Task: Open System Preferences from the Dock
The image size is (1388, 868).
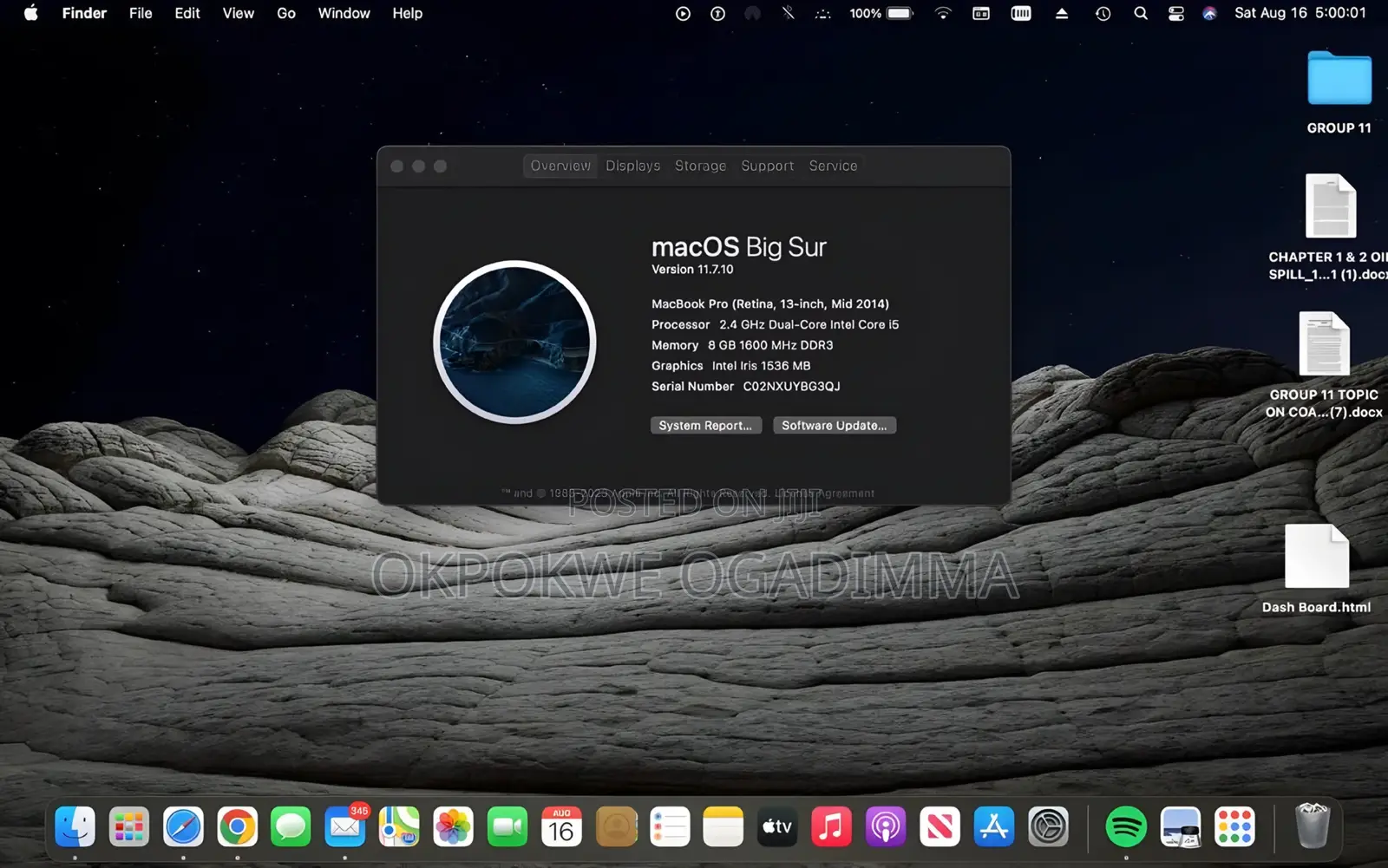Action: pyautogui.click(x=1048, y=826)
